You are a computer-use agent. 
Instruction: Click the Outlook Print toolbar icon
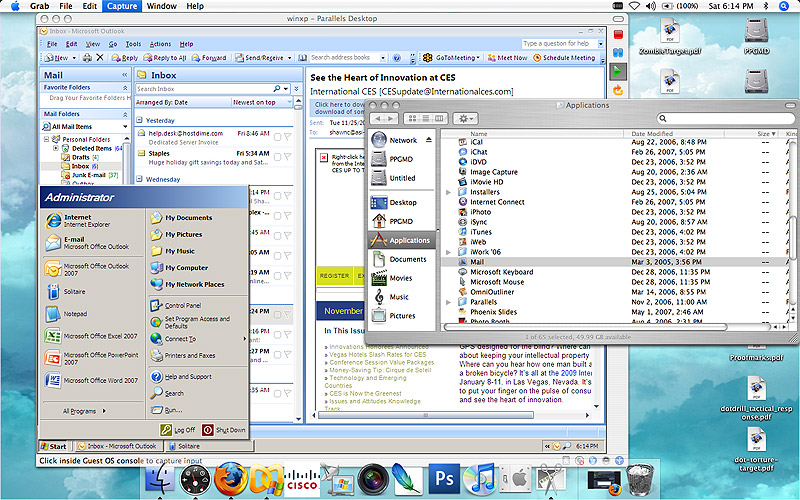point(87,58)
